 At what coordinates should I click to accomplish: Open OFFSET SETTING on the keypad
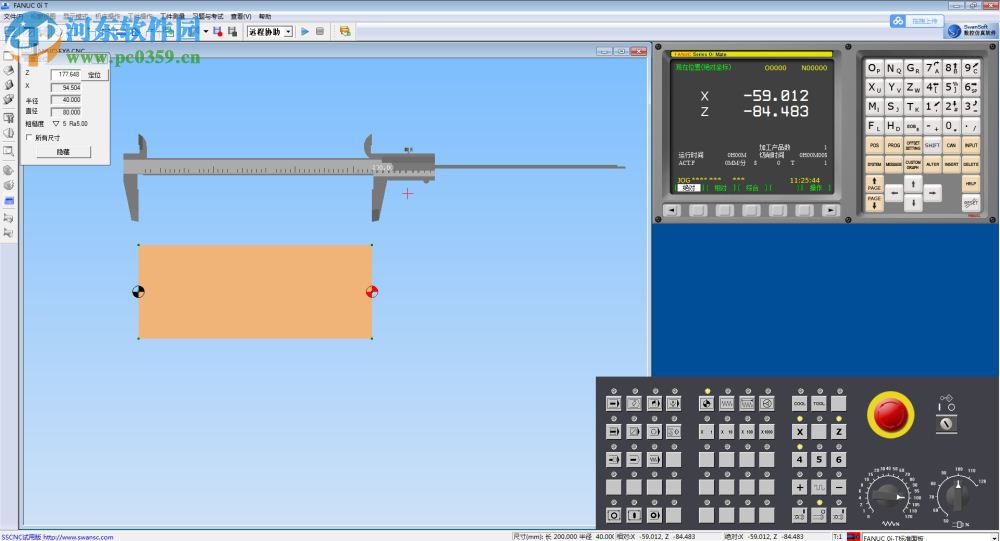tap(913, 145)
